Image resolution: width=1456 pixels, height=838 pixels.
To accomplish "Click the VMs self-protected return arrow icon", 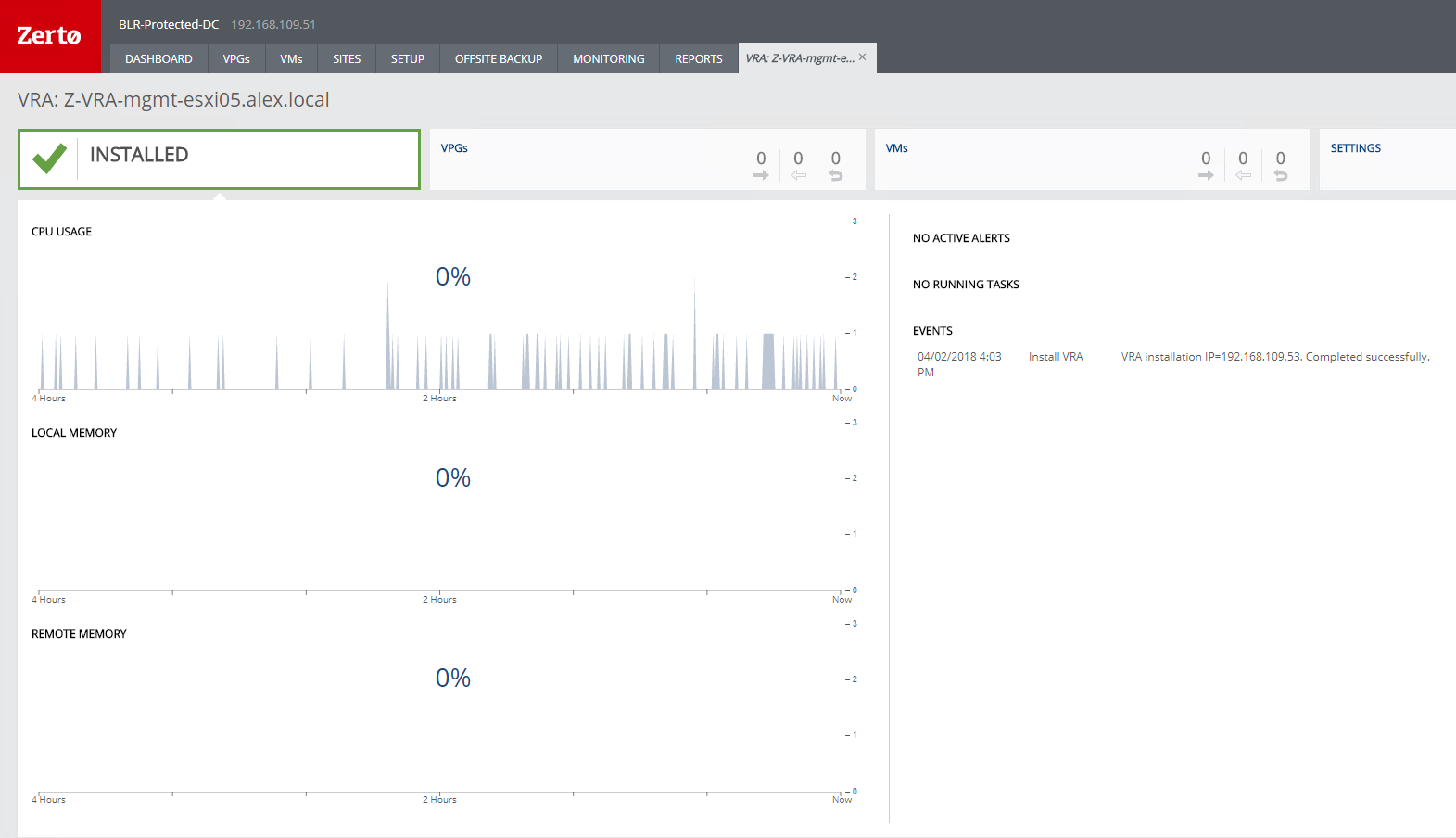I will coord(1281,175).
